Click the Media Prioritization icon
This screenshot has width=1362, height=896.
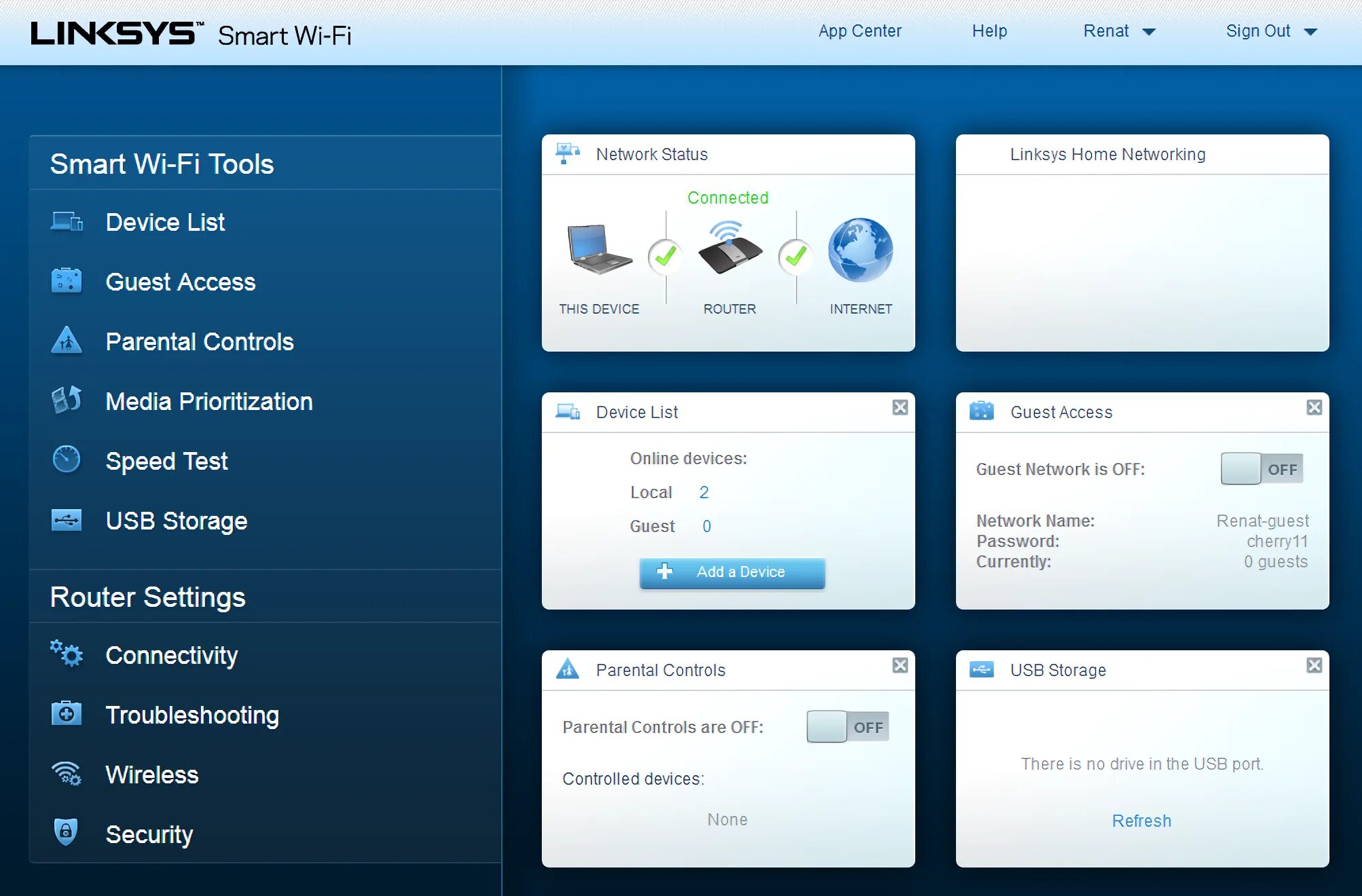(x=67, y=400)
